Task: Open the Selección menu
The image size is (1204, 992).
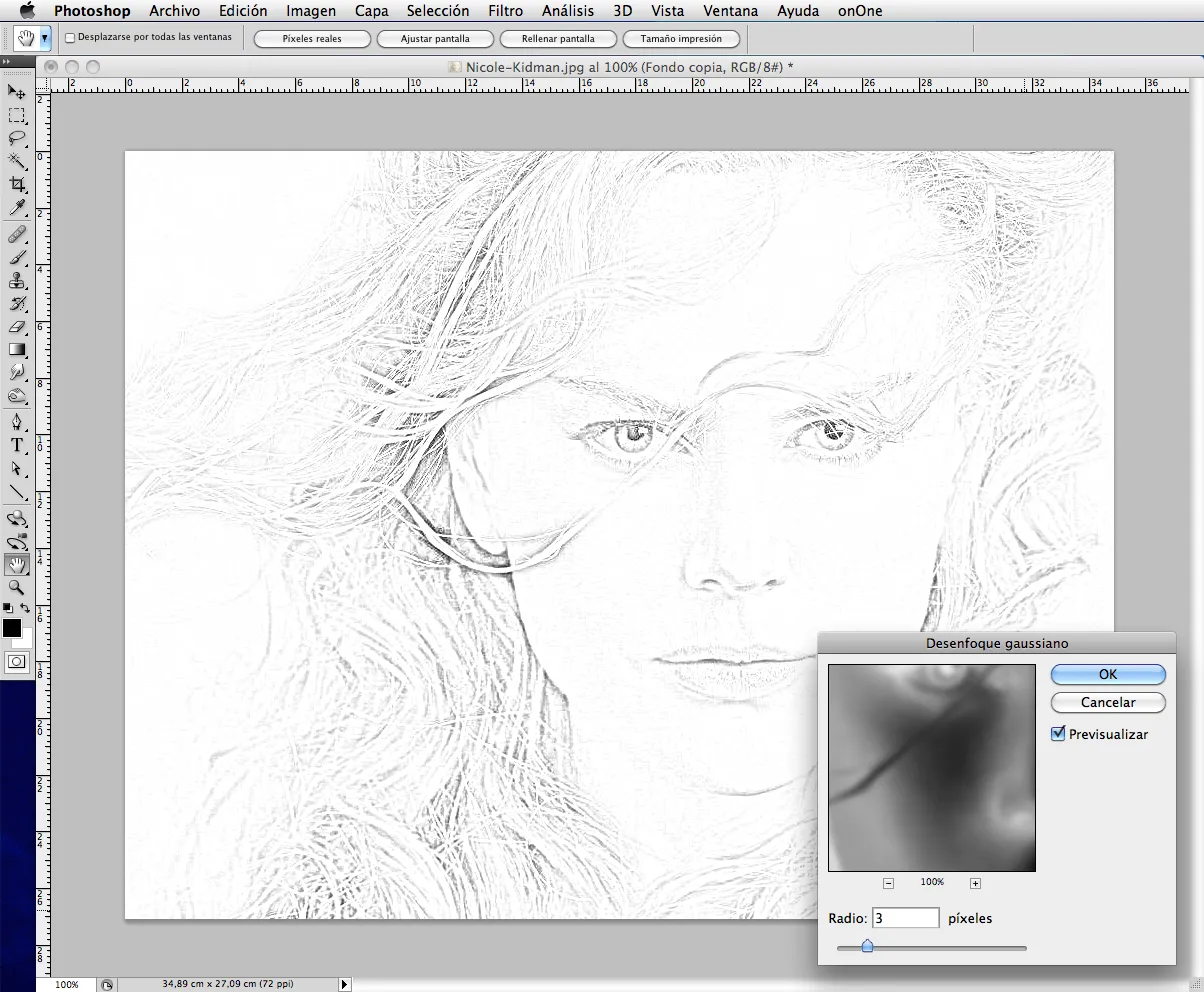Action: click(x=438, y=11)
